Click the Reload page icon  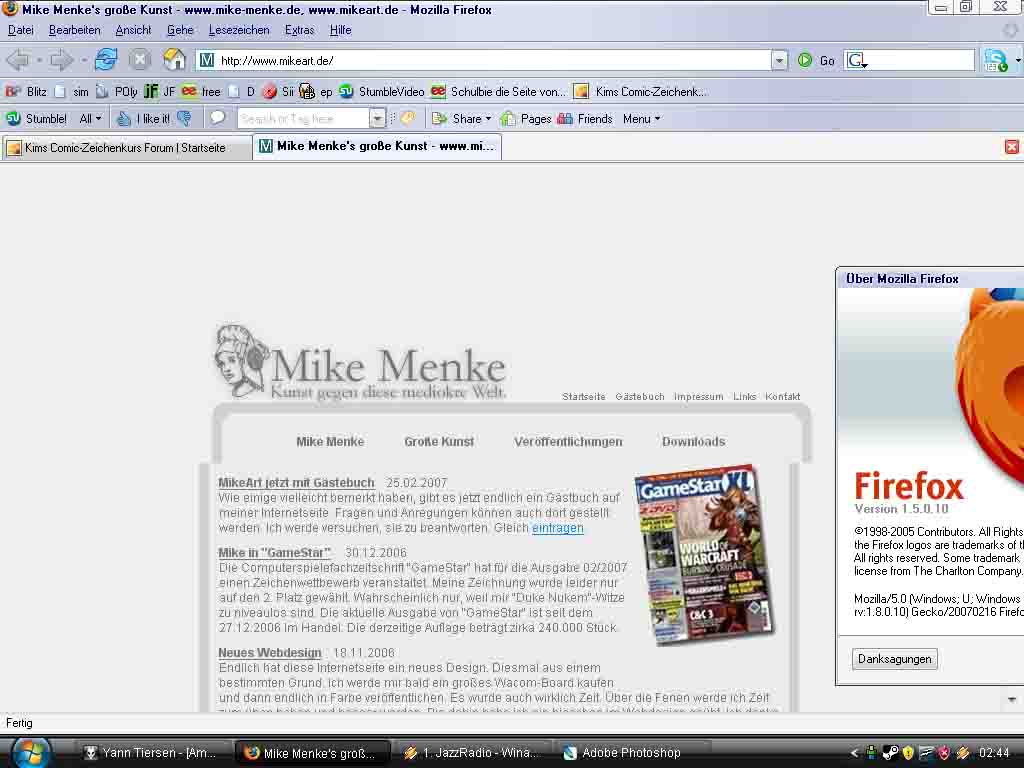(x=106, y=60)
